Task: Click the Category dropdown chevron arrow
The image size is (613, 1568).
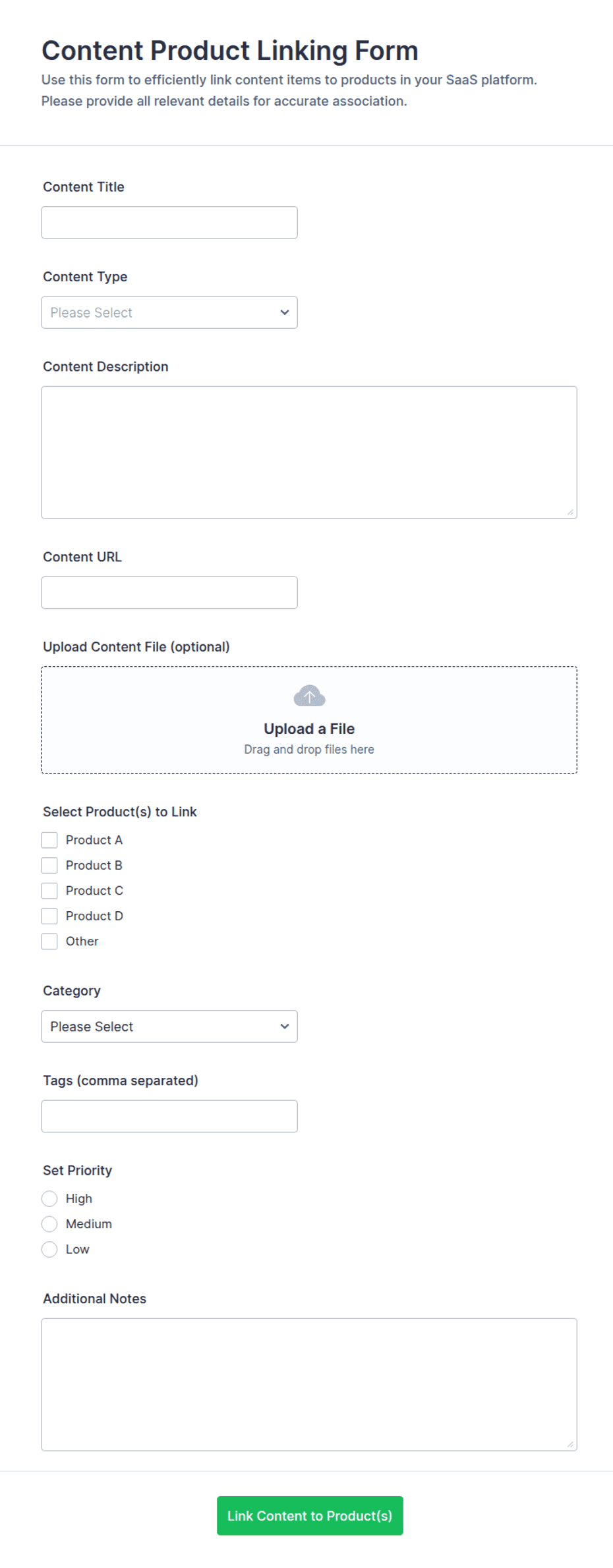Action: (x=285, y=1026)
